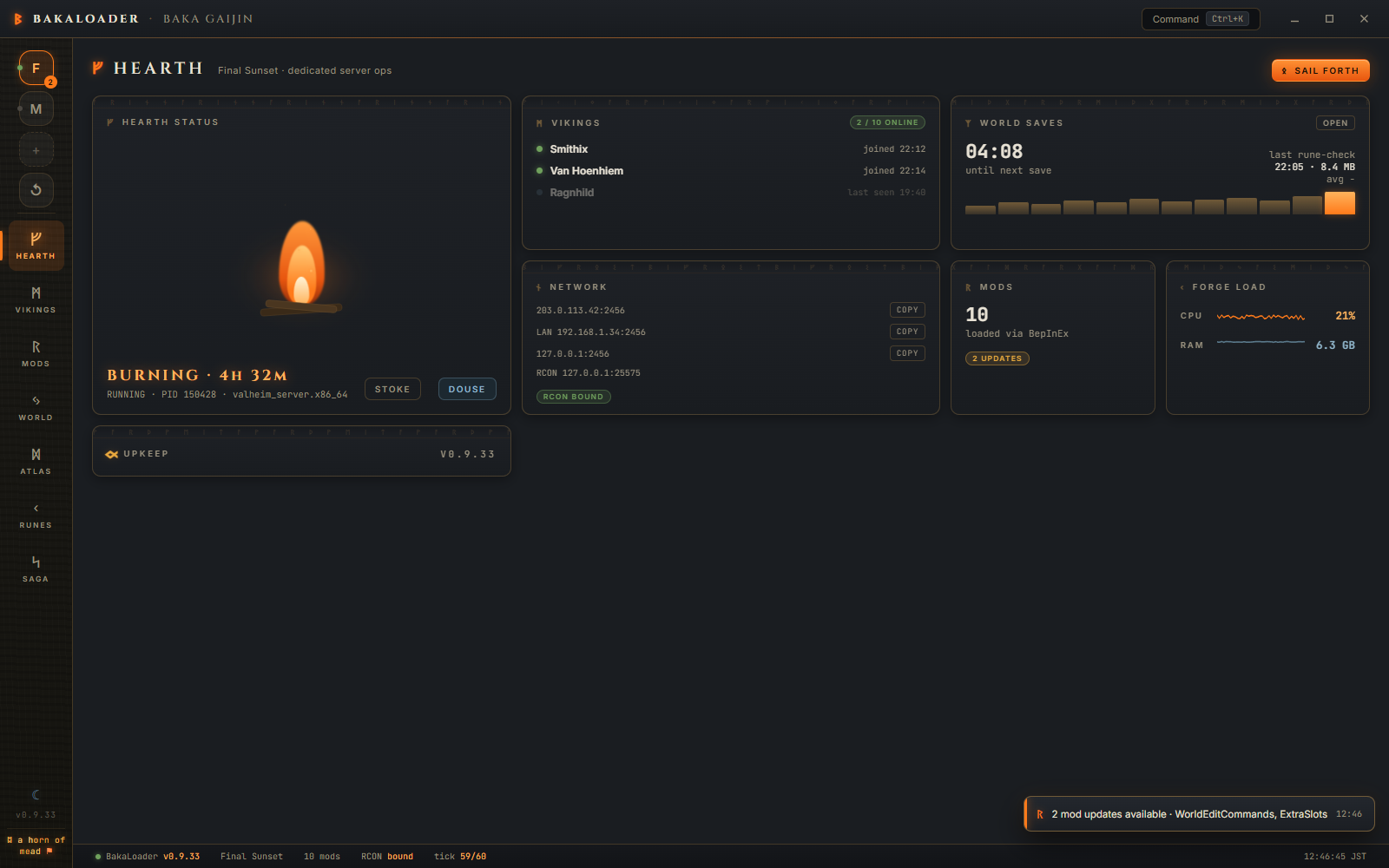Click green online dot next to Smithix

pos(540,149)
